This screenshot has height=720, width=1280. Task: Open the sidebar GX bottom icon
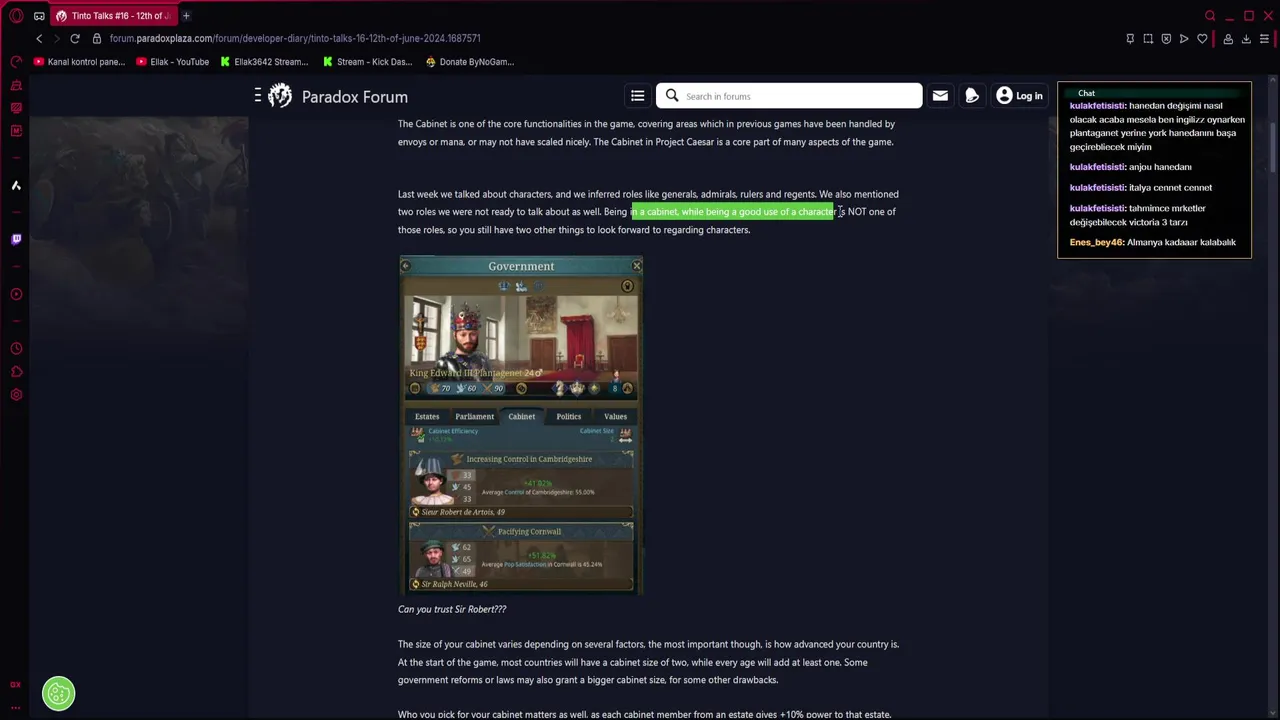tap(15, 685)
